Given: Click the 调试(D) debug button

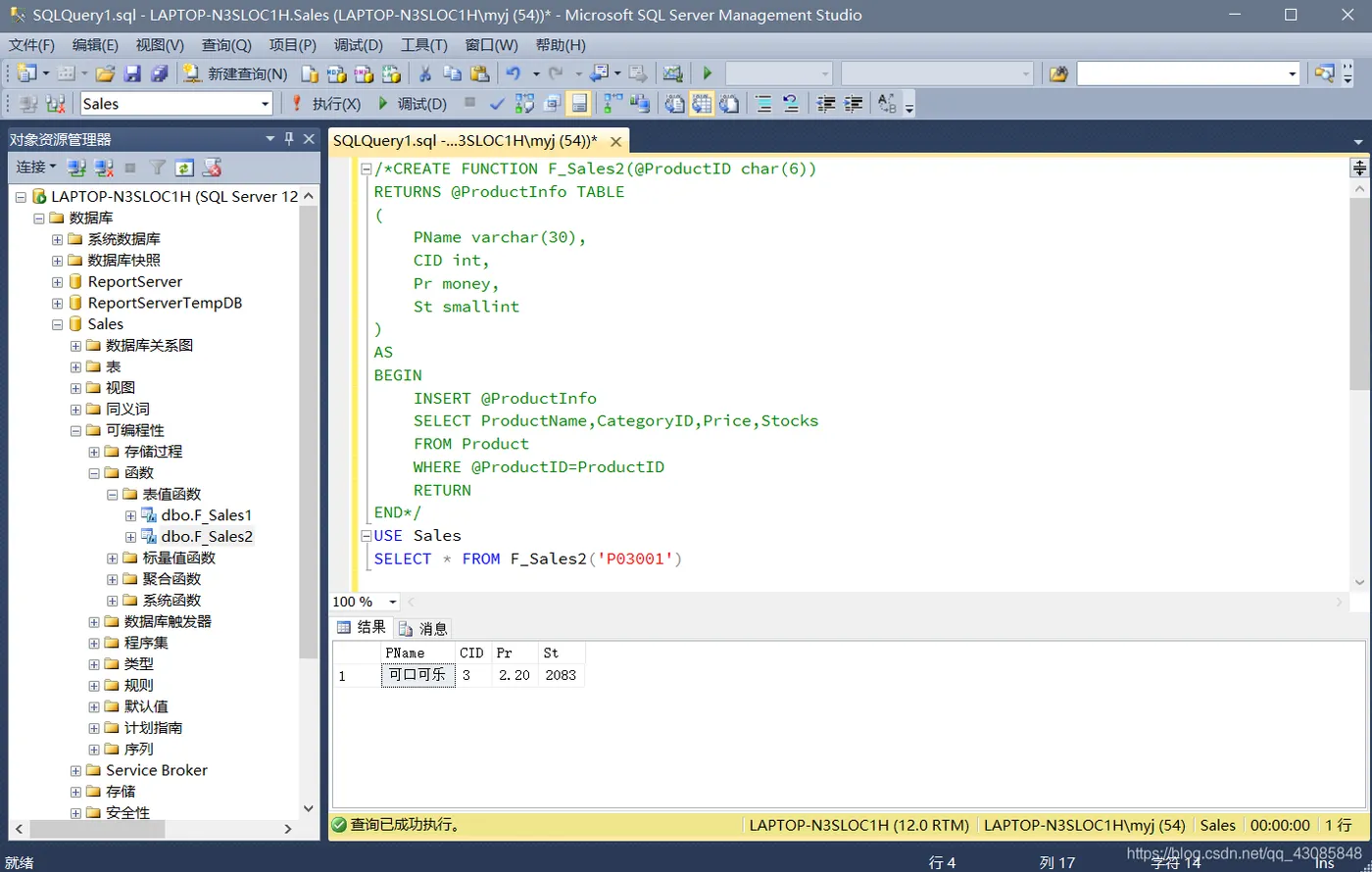Looking at the screenshot, I should pyautogui.click(x=413, y=104).
